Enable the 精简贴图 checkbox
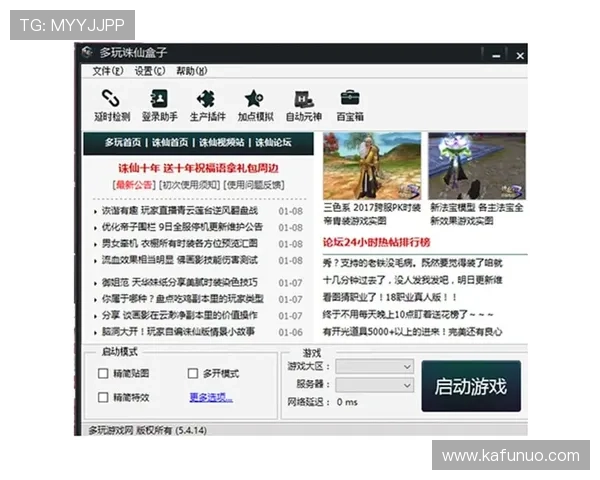Screen dimensions: 600x480 [103, 373]
